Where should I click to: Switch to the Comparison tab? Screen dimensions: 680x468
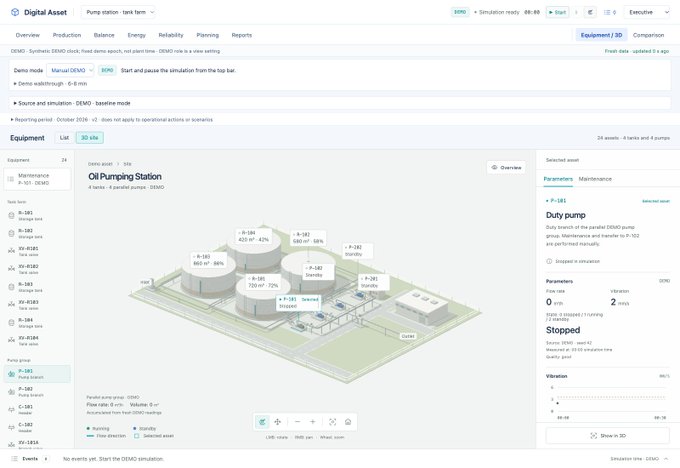pyautogui.click(x=648, y=35)
